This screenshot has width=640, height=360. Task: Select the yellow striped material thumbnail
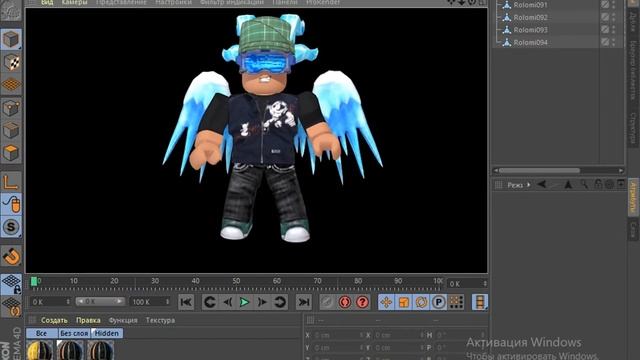point(40,351)
